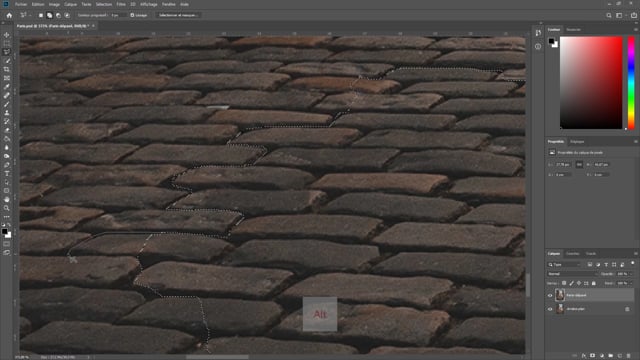Add a layer mask from Layers panel

593,356
